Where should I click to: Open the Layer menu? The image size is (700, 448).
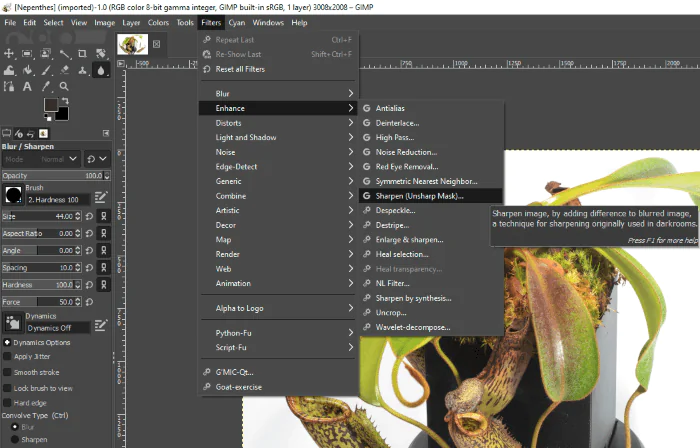[131, 23]
